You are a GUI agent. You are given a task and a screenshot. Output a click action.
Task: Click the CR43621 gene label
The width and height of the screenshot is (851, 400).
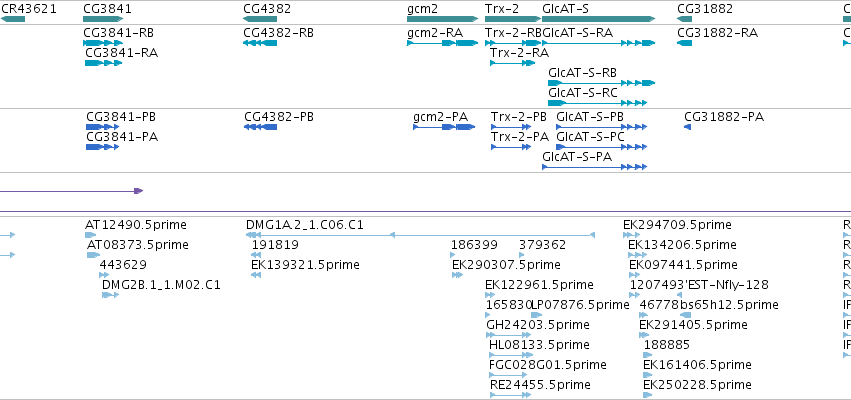(28, 9)
